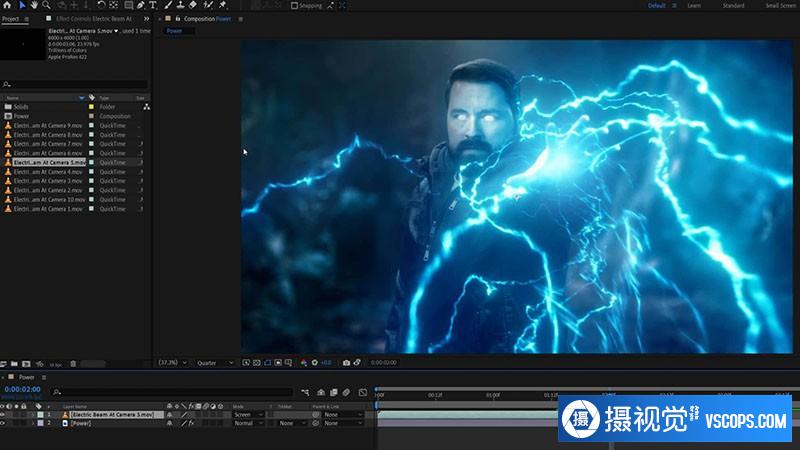Select the Hand tool
800x450 pixels.
click(x=34, y=5)
